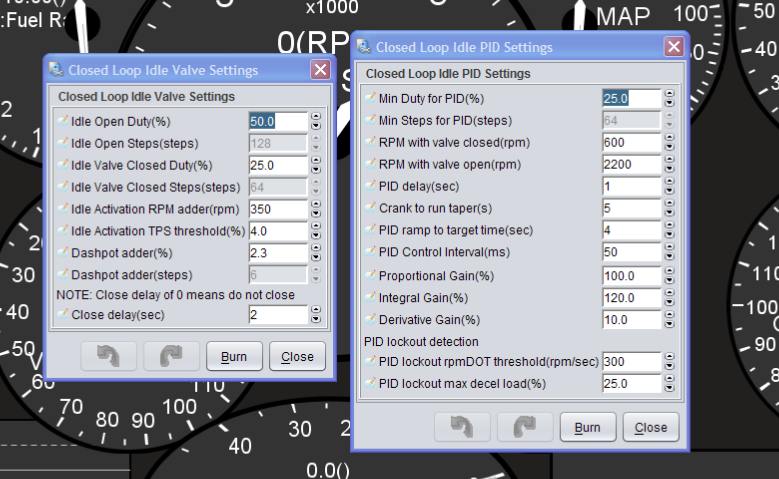Screen dimensions: 779x479
Task: Close Idle Valve Settings with red X
Action: coord(320,70)
